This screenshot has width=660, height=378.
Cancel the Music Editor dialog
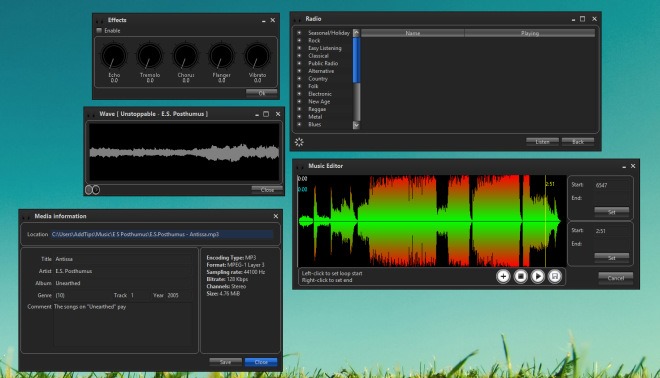615,278
